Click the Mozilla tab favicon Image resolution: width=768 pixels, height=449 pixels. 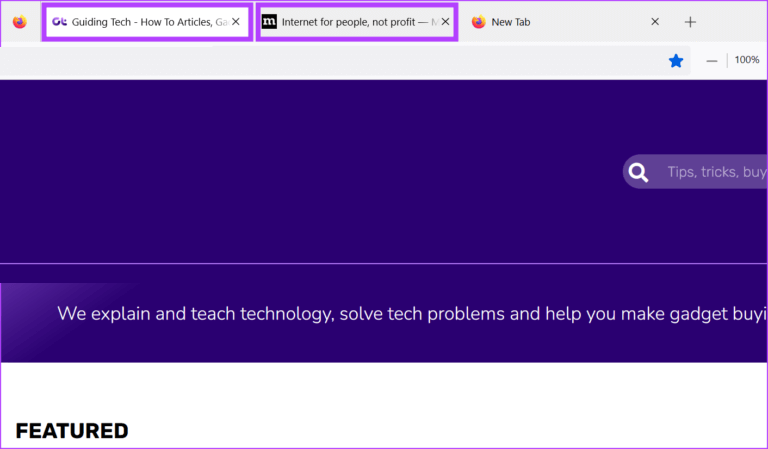pos(269,22)
